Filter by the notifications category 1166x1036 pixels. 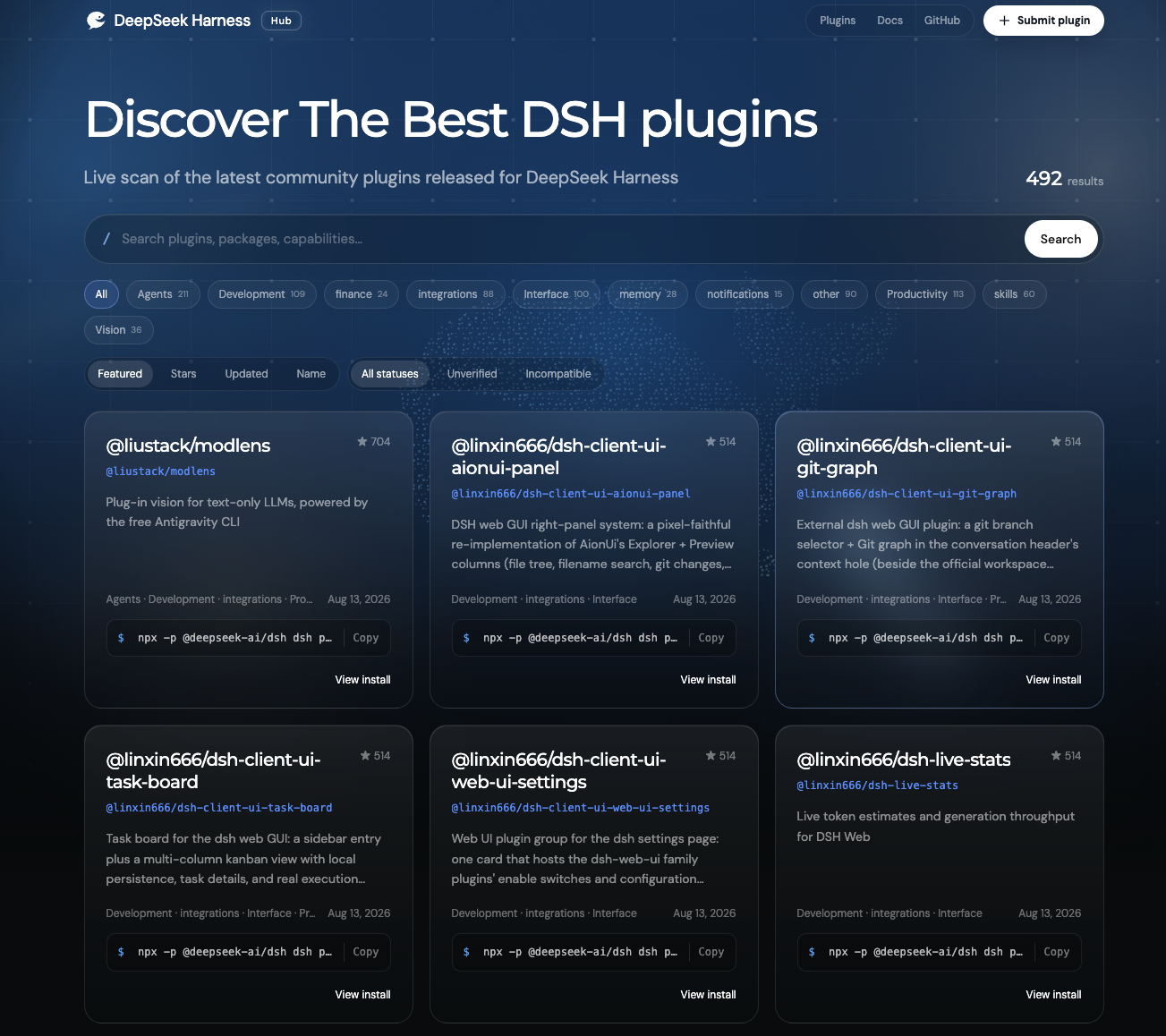pos(745,294)
